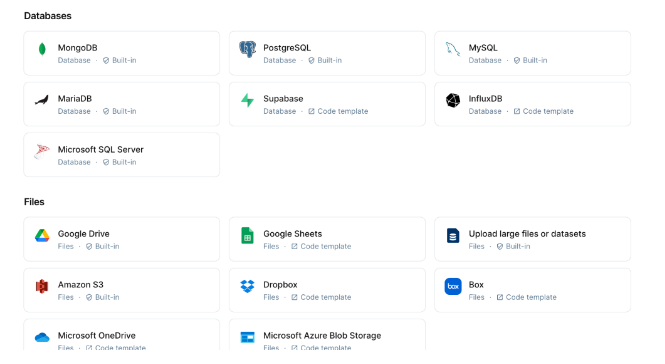The image size is (665, 364).
Task: Click the Microsoft SQL Server icon
Action: [42, 151]
